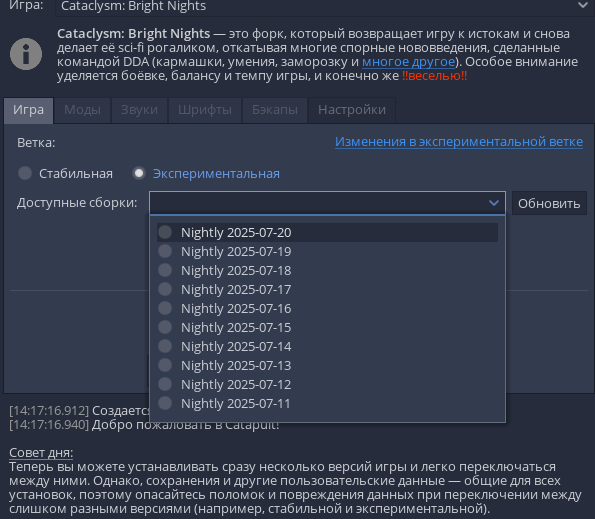The image size is (595, 519).
Task: Click the Обновить button
Action: [549, 203]
